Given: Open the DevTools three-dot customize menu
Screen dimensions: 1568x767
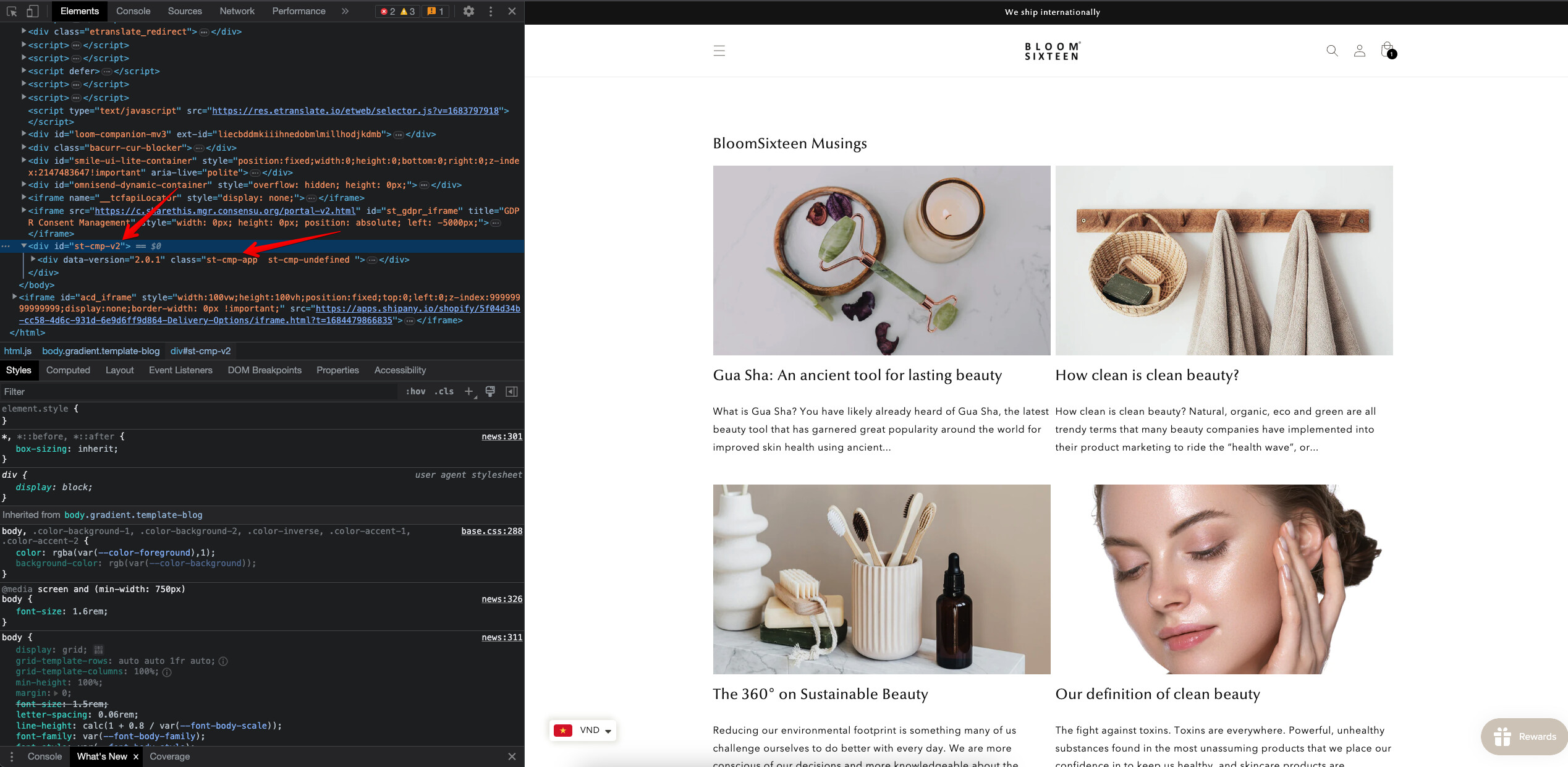Looking at the screenshot, I should pos(491,11).
